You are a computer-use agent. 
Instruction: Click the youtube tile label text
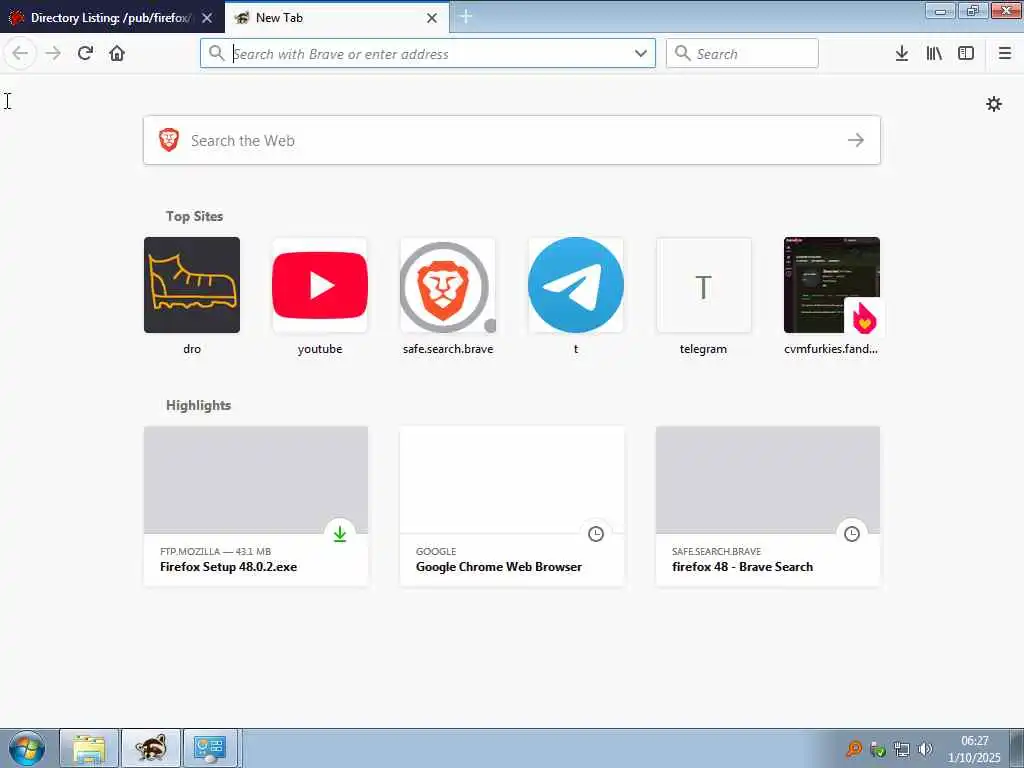pyautogui.click(x=320, y=349)
